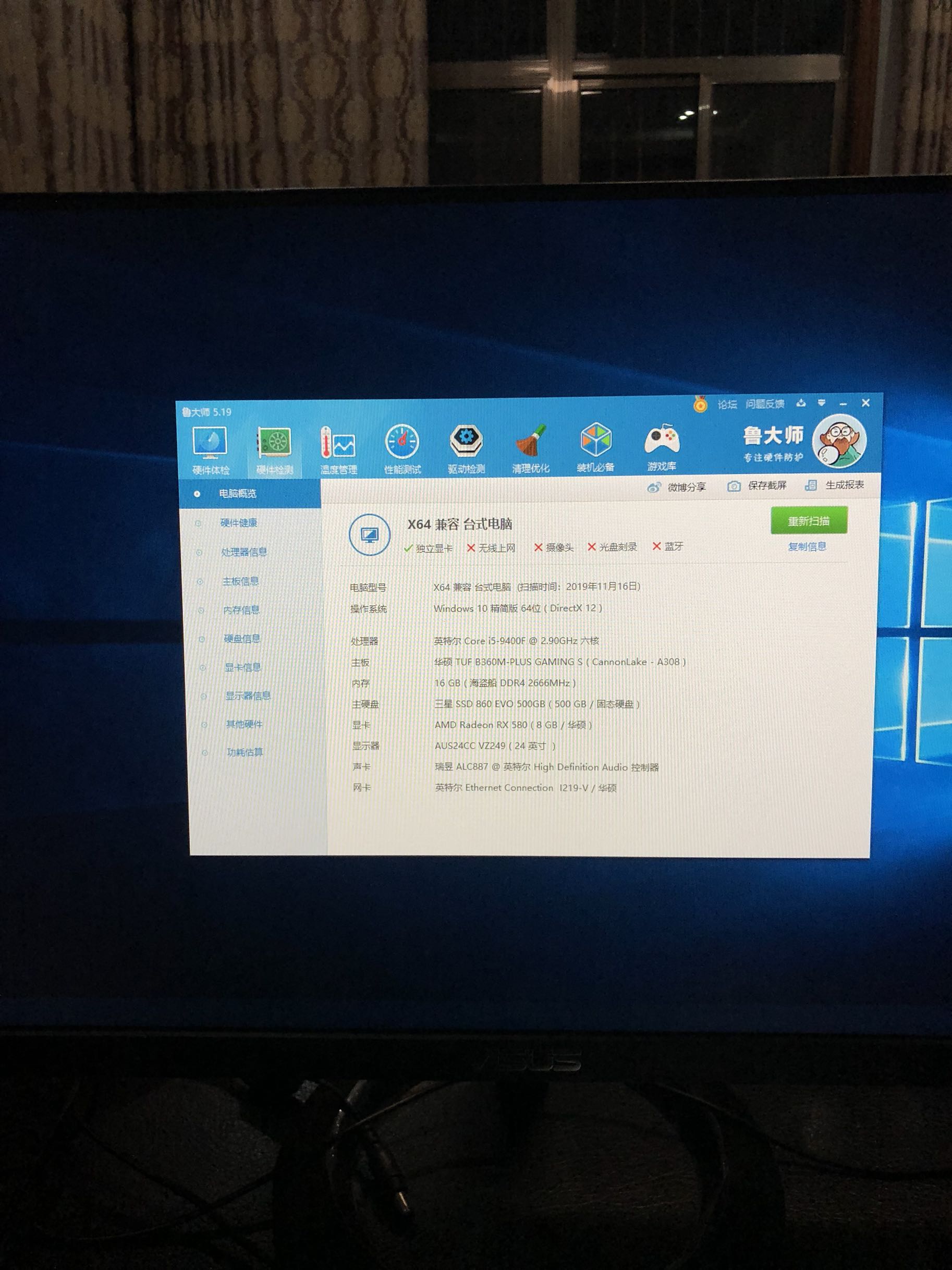The width and height of the screenshot is (952, 1270).
Task: Click the X64 兼容 台式电脑 heading
Action: (460, 524)
